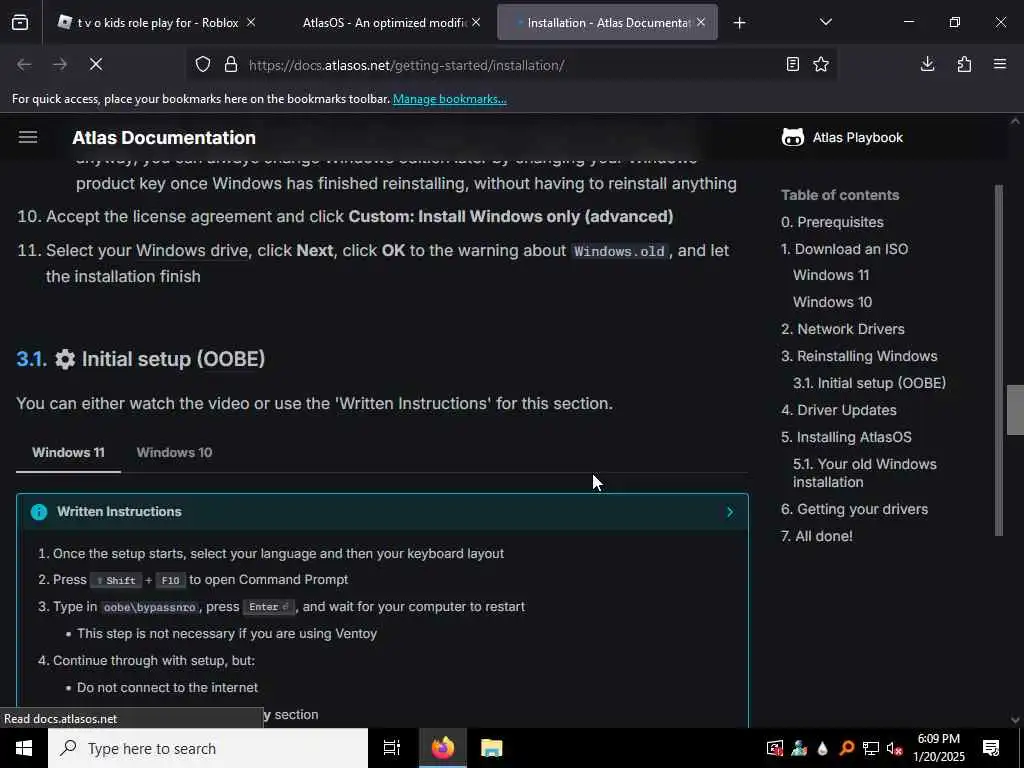This screenshot has width=1024, height=768.
Task: Close the AtlasOS tab
Action: coord(476,22)
